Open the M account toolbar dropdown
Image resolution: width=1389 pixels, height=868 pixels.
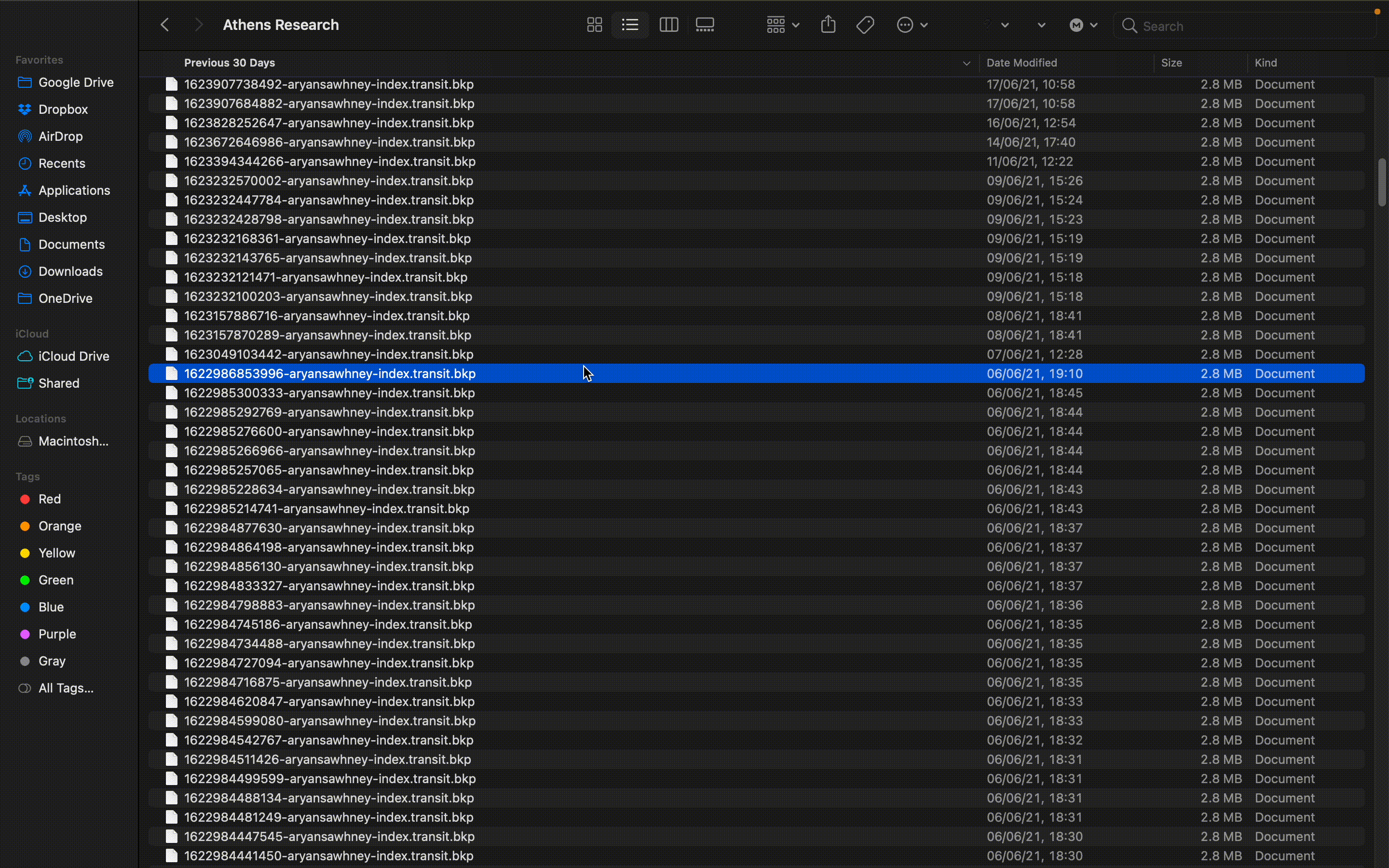coord(1083,25)
